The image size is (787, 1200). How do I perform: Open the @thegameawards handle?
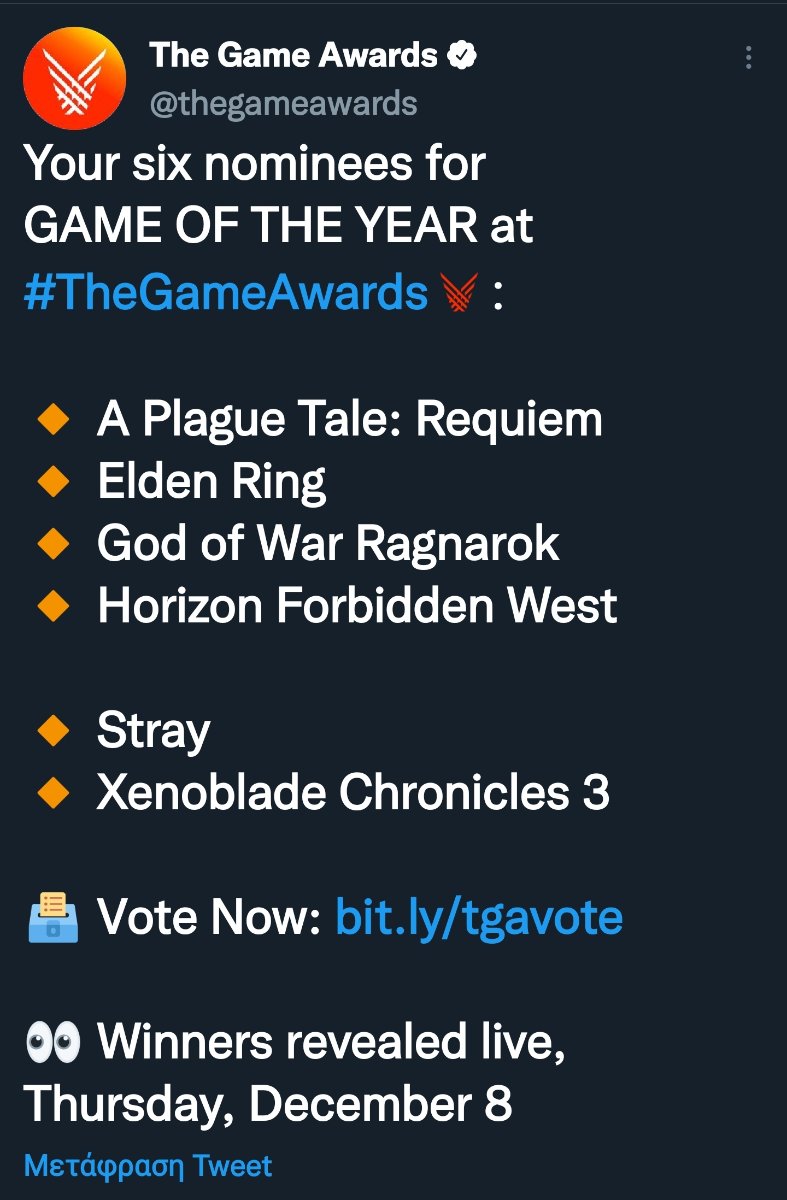click(283, 103)
